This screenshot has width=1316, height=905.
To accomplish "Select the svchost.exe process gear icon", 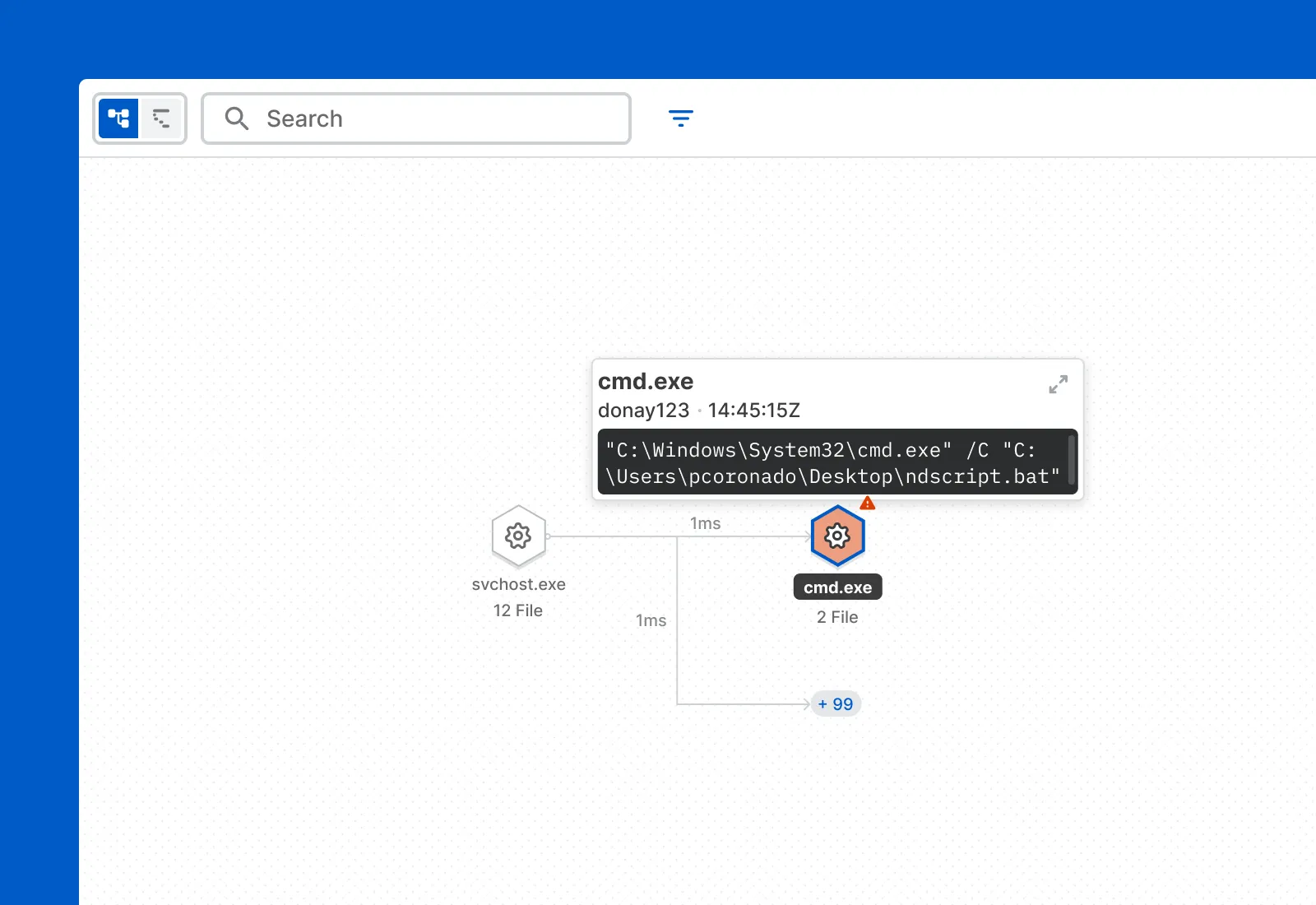I will pyautogui.click(x=517, y=536).
